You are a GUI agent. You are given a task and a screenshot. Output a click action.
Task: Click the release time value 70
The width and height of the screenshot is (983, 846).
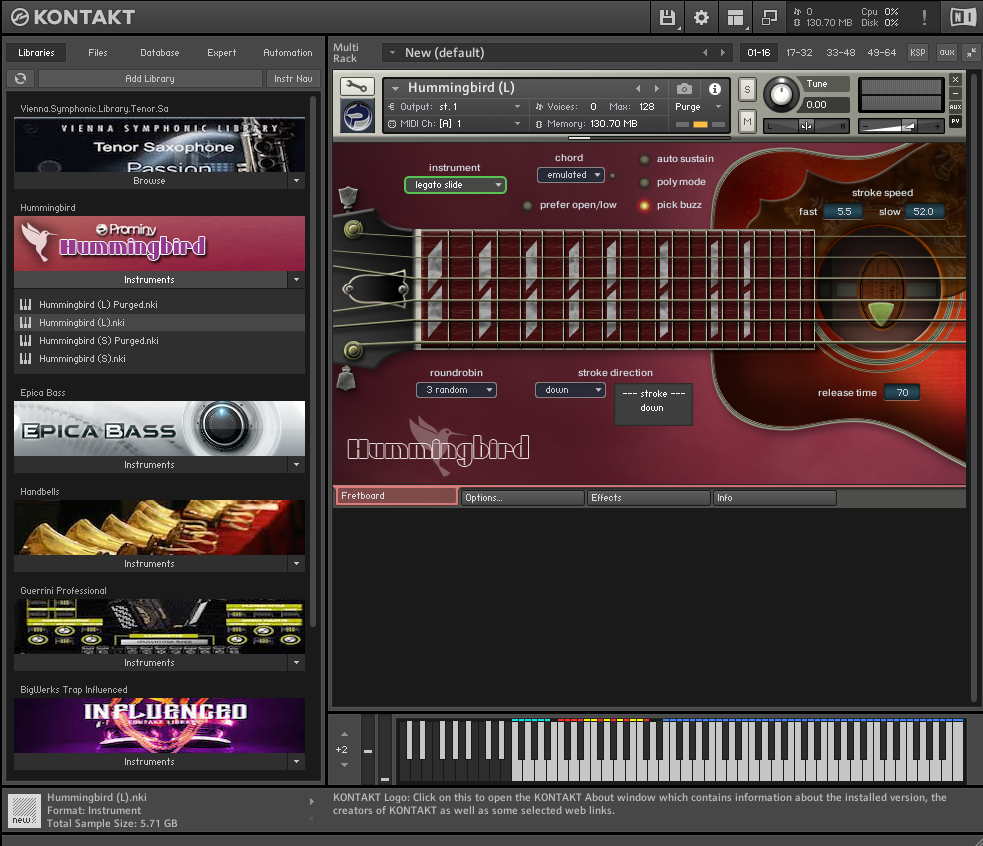pyautogui.click(x=902, y=393)
